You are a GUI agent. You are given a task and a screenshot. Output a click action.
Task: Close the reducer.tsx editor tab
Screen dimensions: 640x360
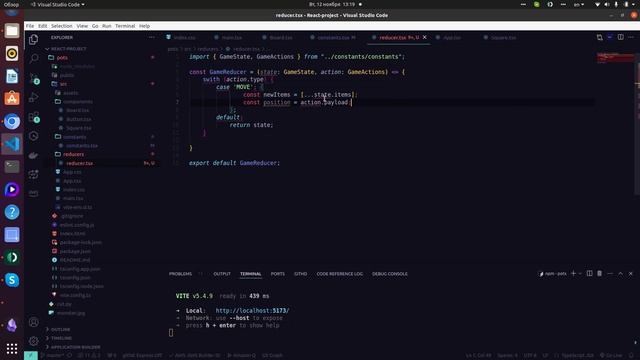(424, 37)
